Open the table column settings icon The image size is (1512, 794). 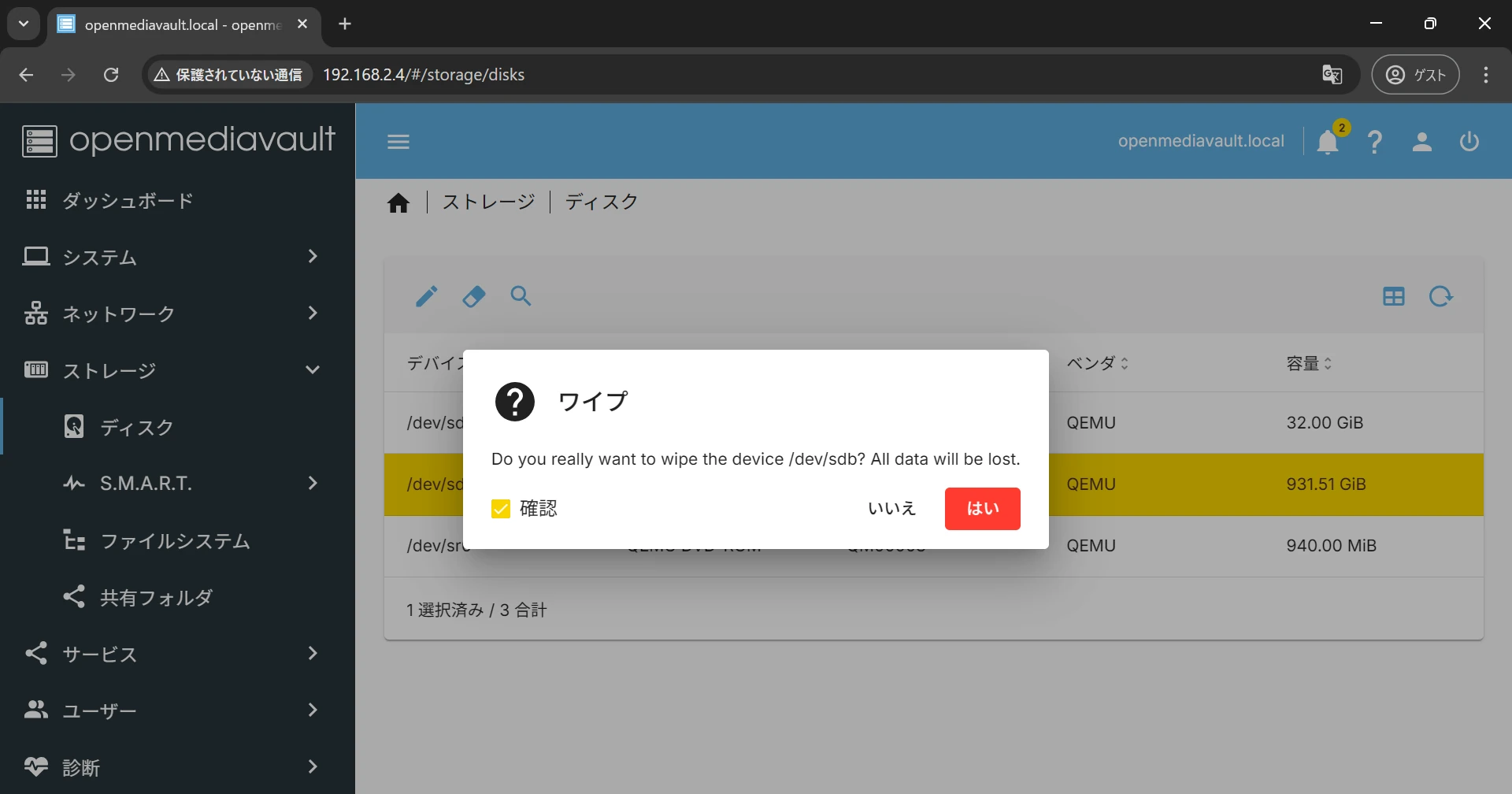point(1394,297)
